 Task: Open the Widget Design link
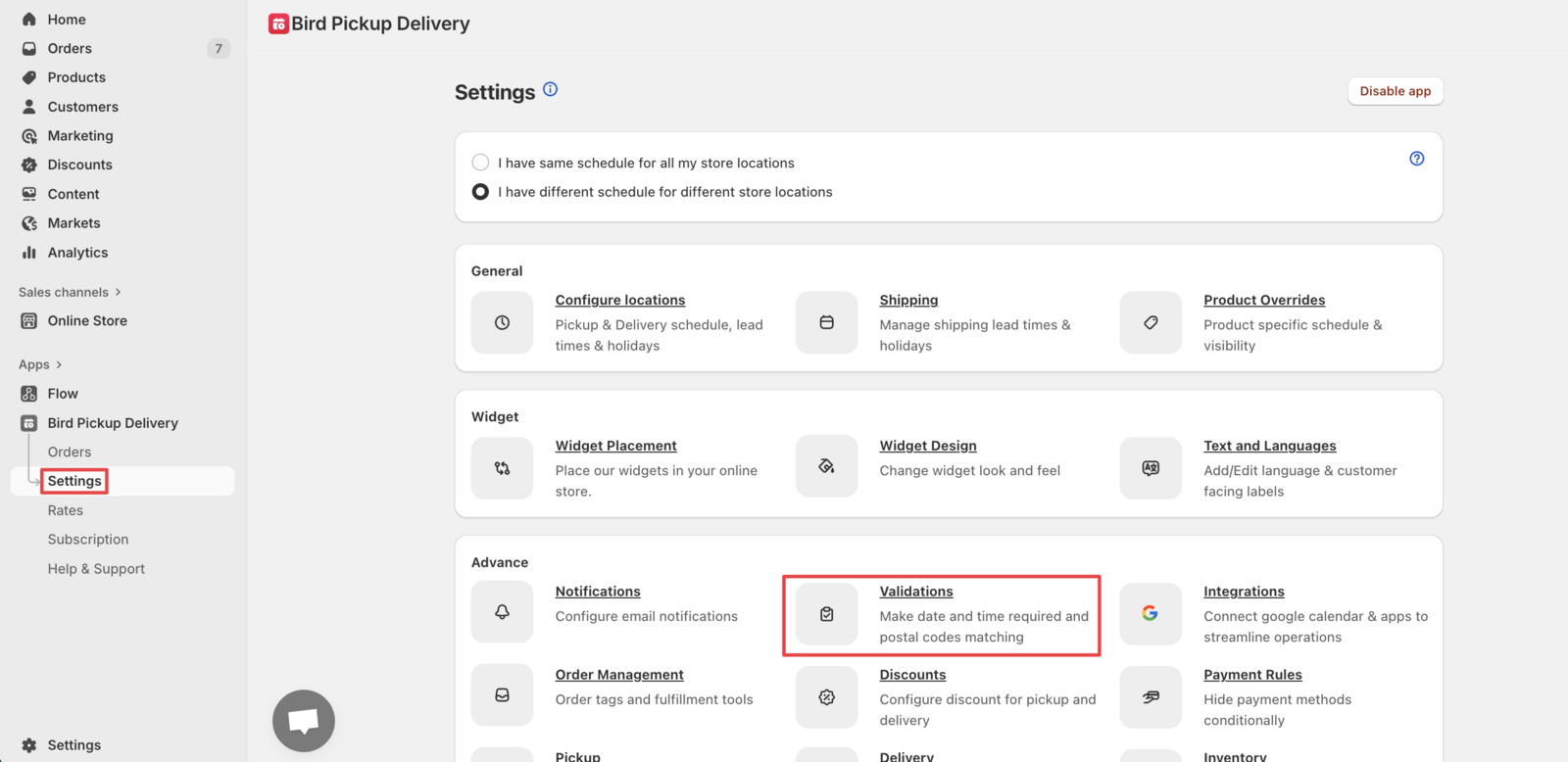(x=928, y=446)
